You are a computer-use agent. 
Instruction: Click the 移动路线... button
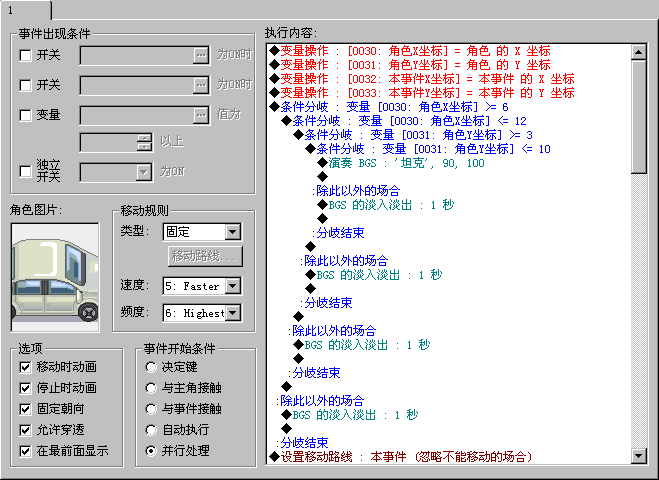[205, 256]
